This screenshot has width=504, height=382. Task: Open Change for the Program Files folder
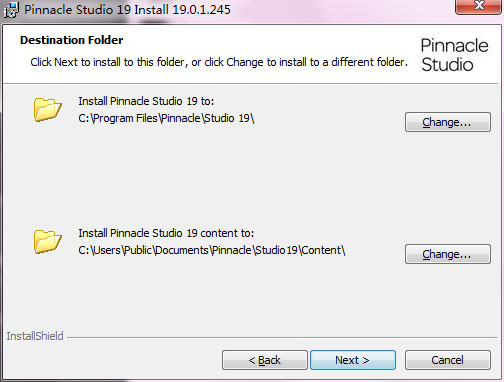(448, 122)
